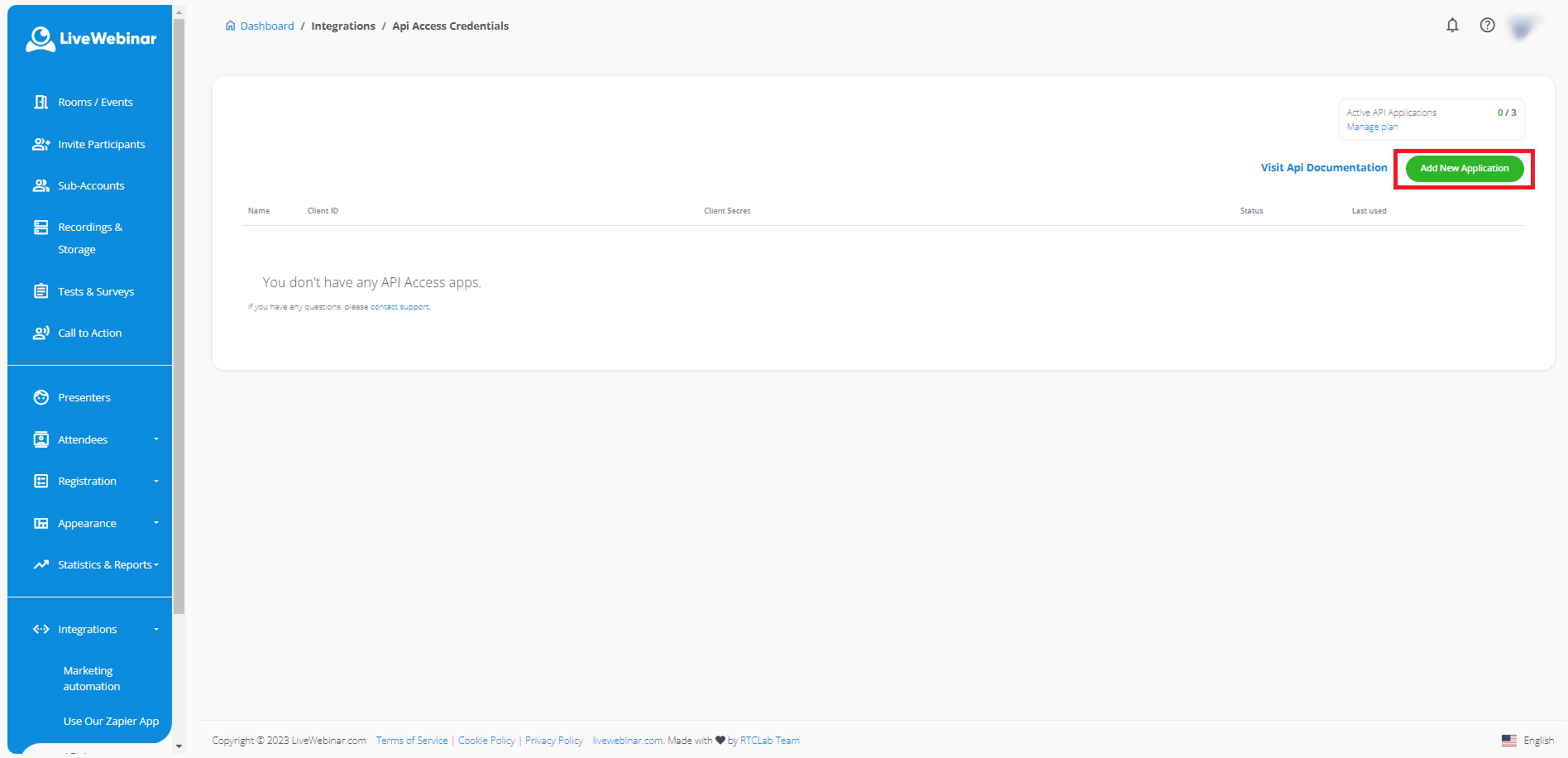Expand the Registration submenu
1568x758 pixels.
click(x=155, y=481)
